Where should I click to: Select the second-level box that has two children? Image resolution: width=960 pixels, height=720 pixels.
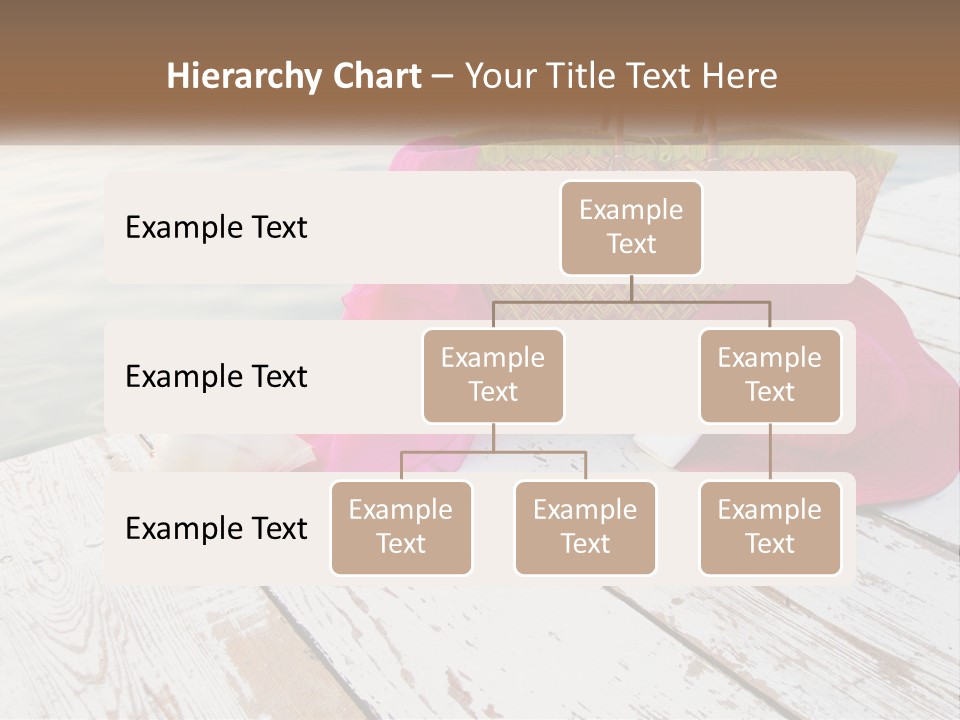click(493, 376)
